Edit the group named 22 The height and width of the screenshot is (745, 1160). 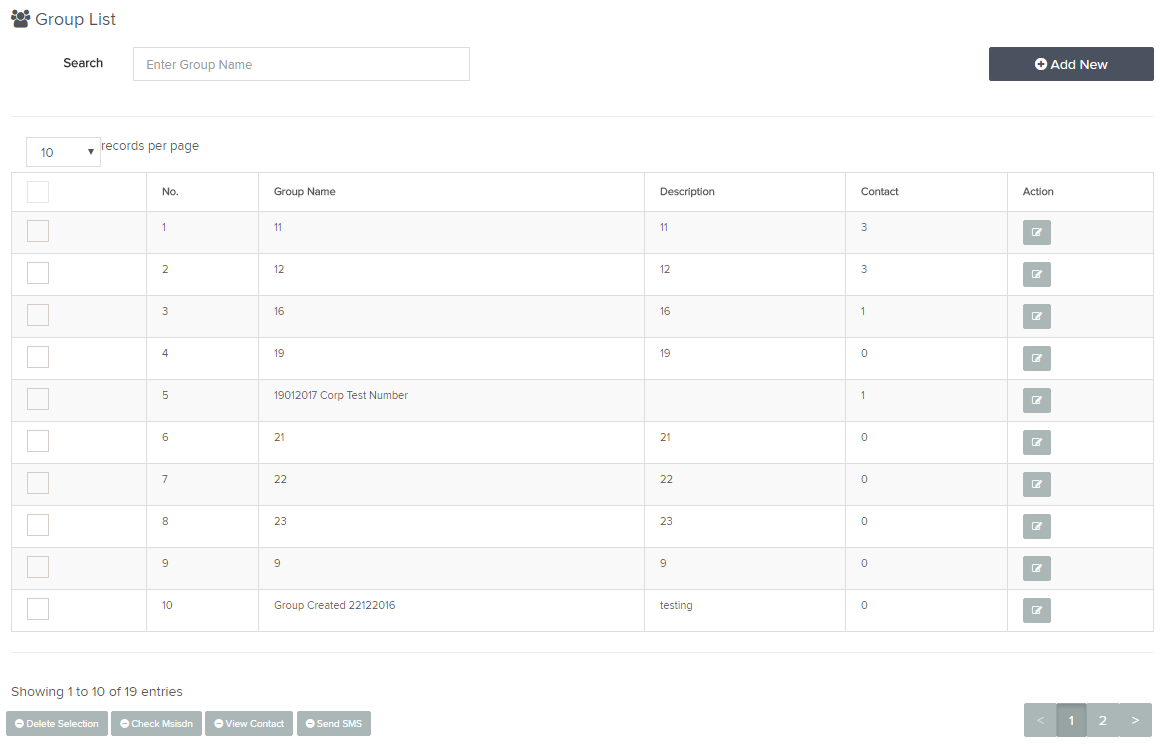click(x=1036, y=485)
